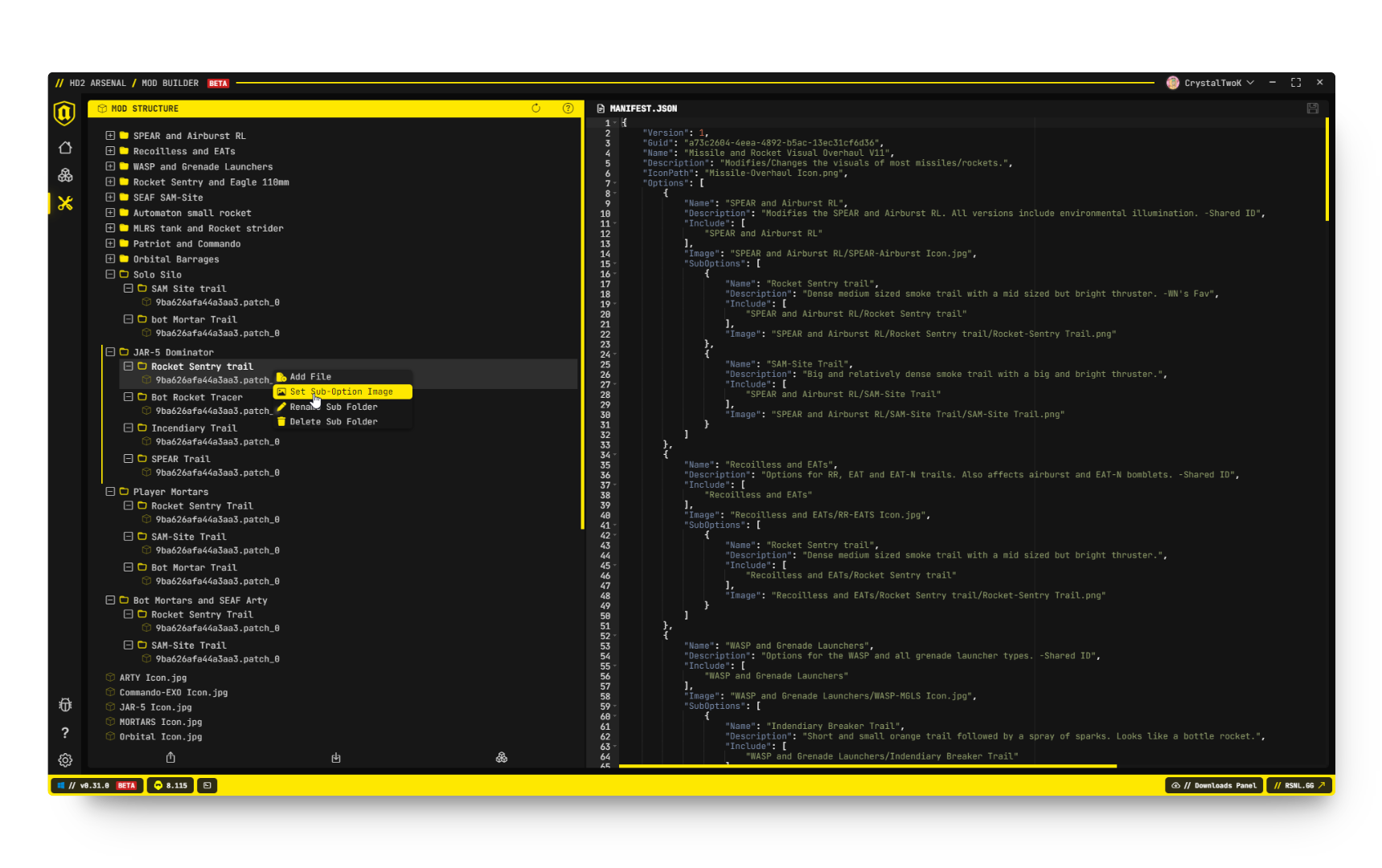1382x868 pixels.
Task: Open the help question mark icon in sidebar
Action: click(x=65, y=733)
